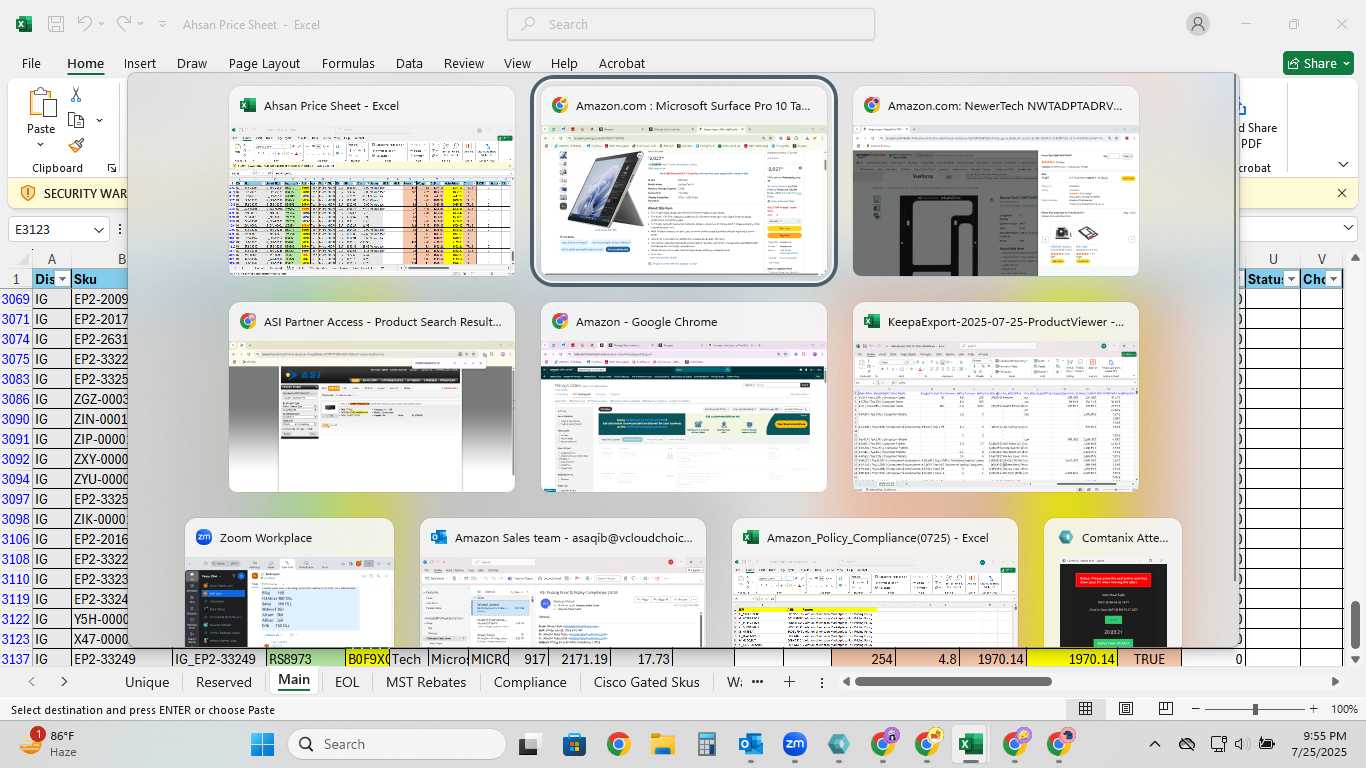Viewport: 1366px width, 768px height.
Task: Click the Windows taskbar Search box
Action: coord(397,744)
